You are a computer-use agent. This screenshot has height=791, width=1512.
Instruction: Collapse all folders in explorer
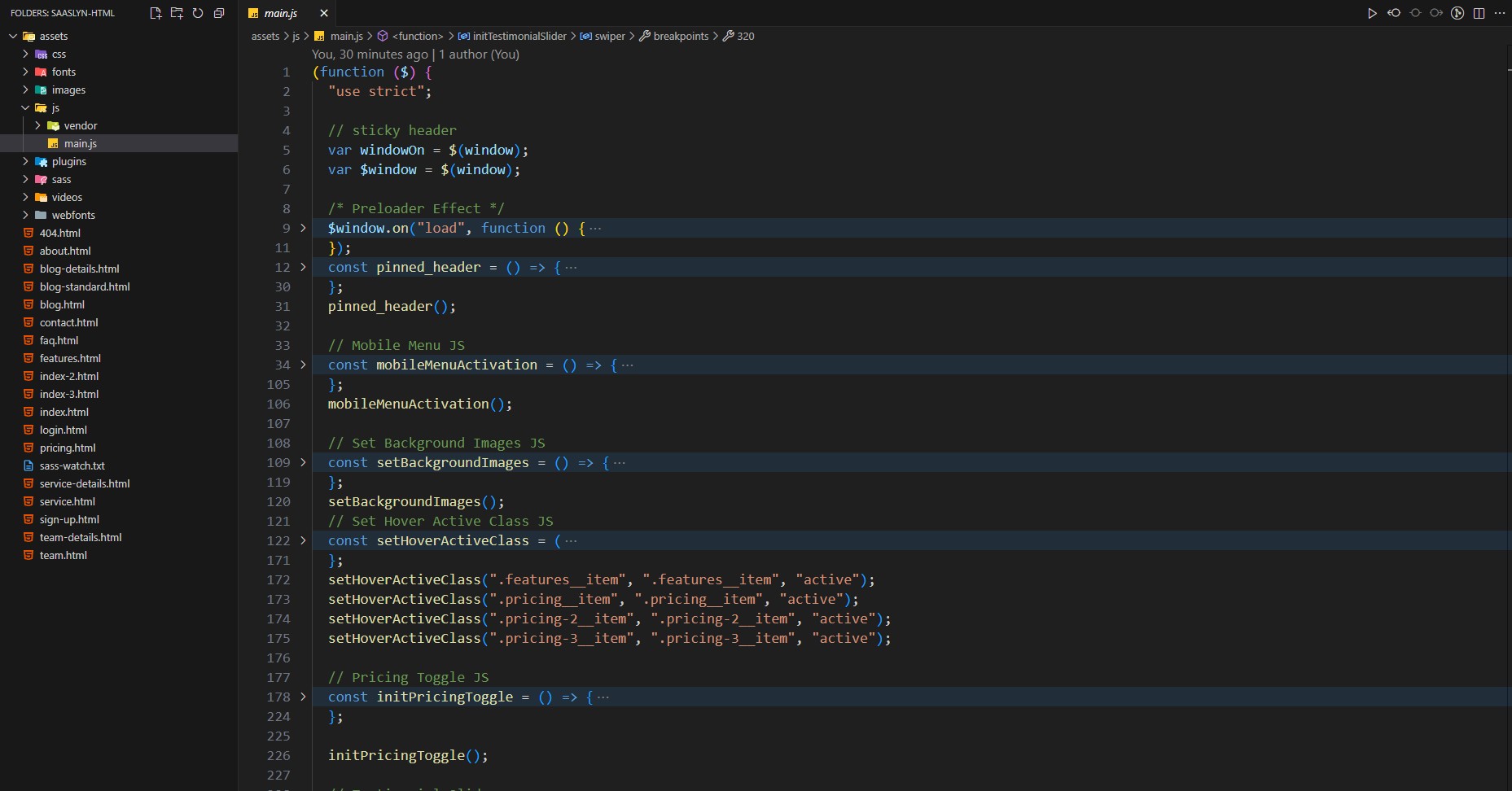[x=219, y=13]
